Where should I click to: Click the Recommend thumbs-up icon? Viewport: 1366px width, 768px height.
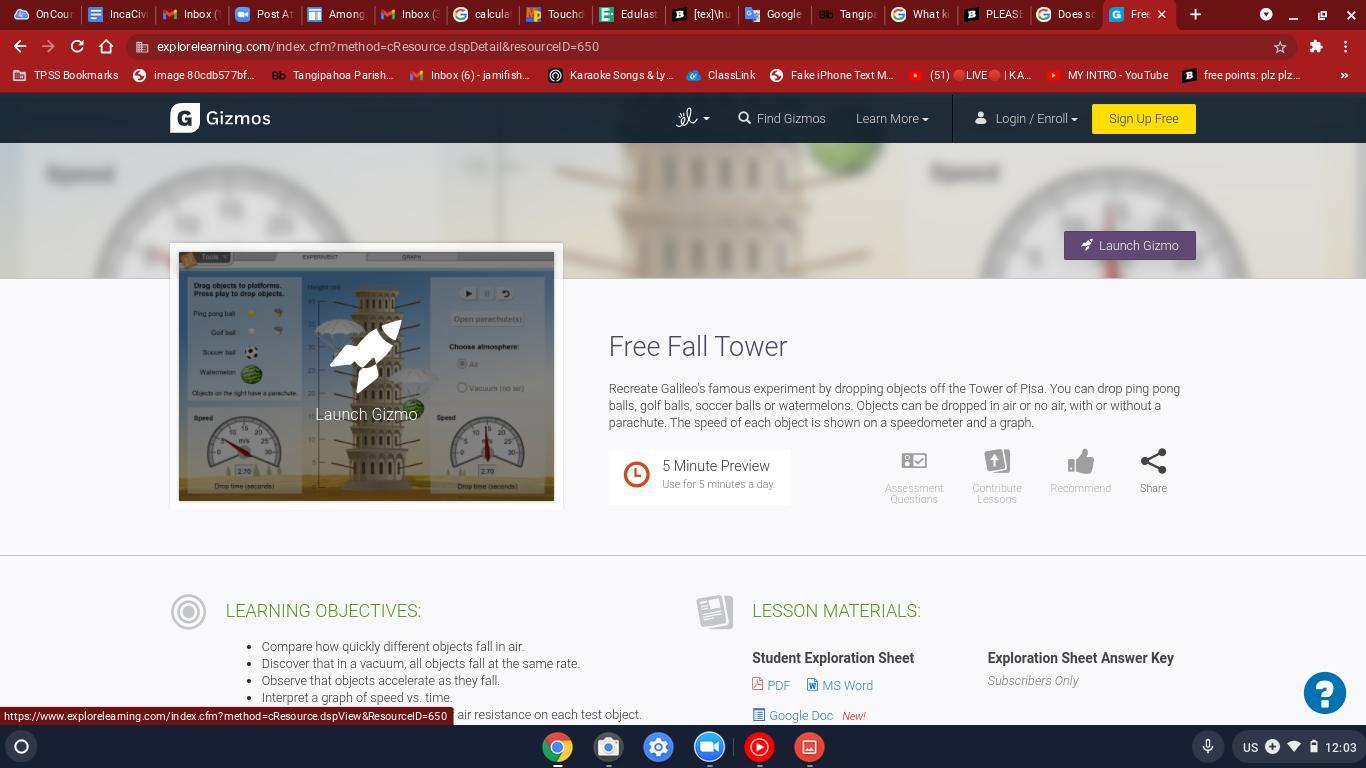[x=1080, y=471]
